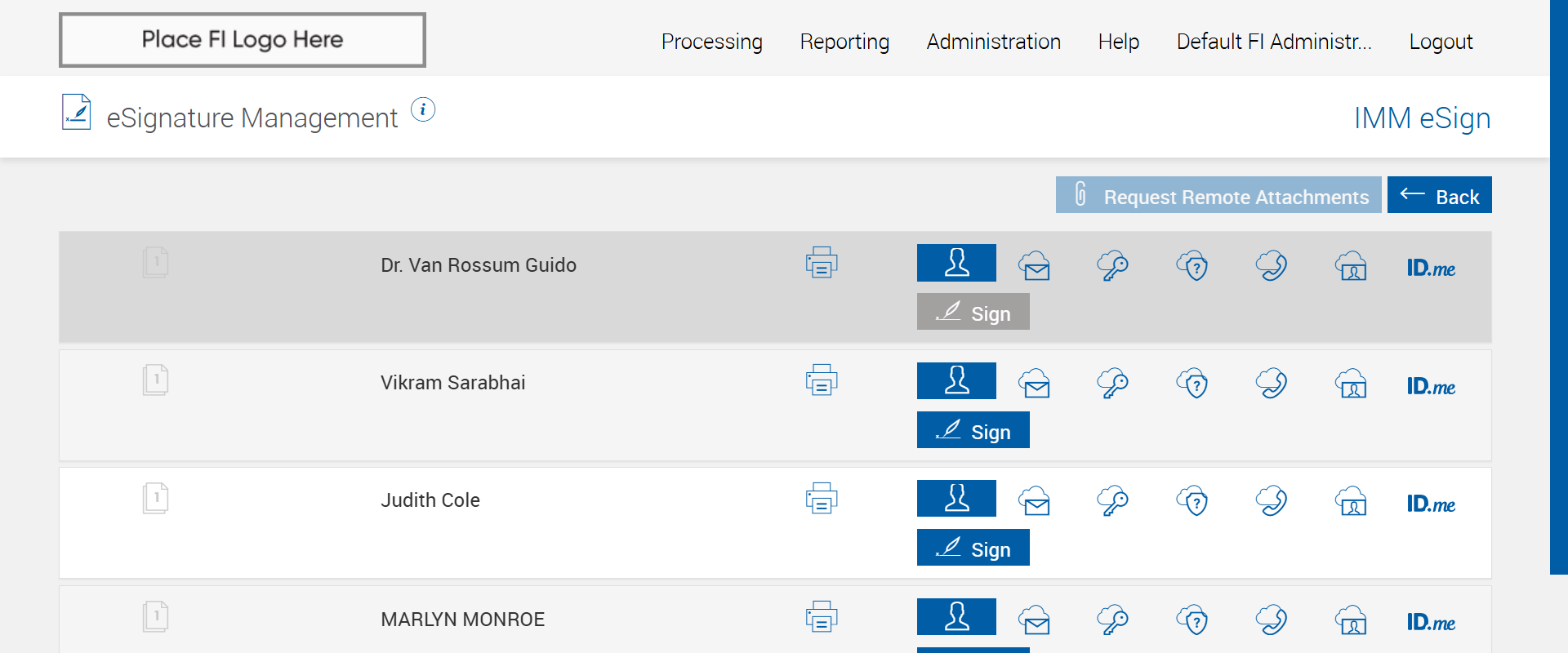
Task: Click printer icon in MARLYN MONROE row
Action: coord(822,617)
